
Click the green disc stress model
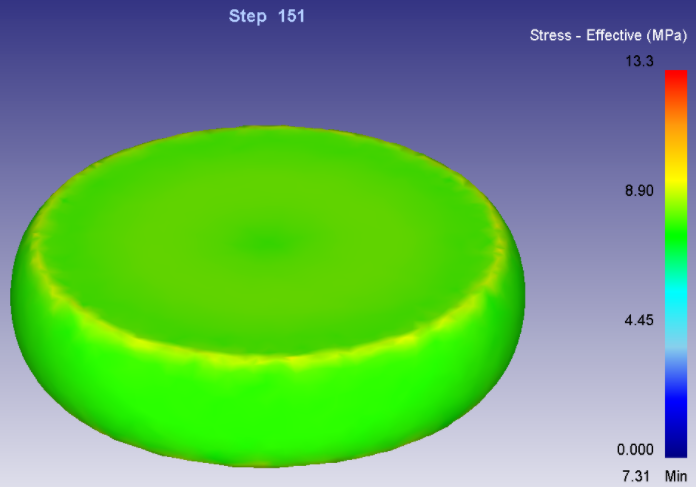point(268,297)
